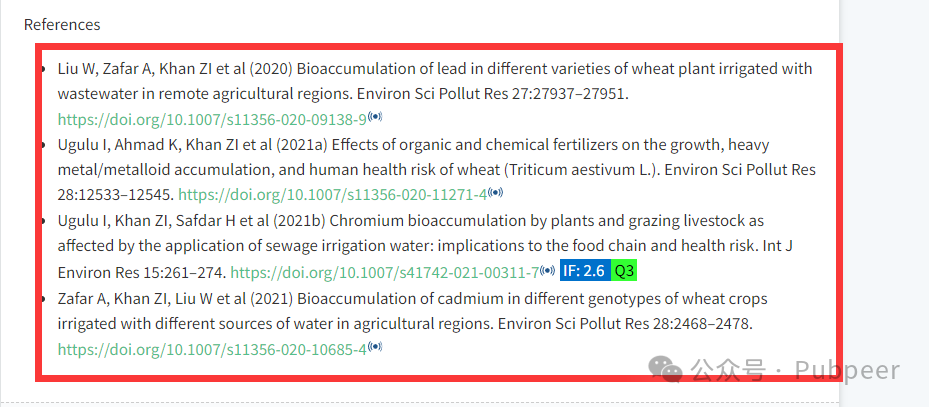
Task: Click the green Q3 quartile badge
Action: (x=624, y=271)
